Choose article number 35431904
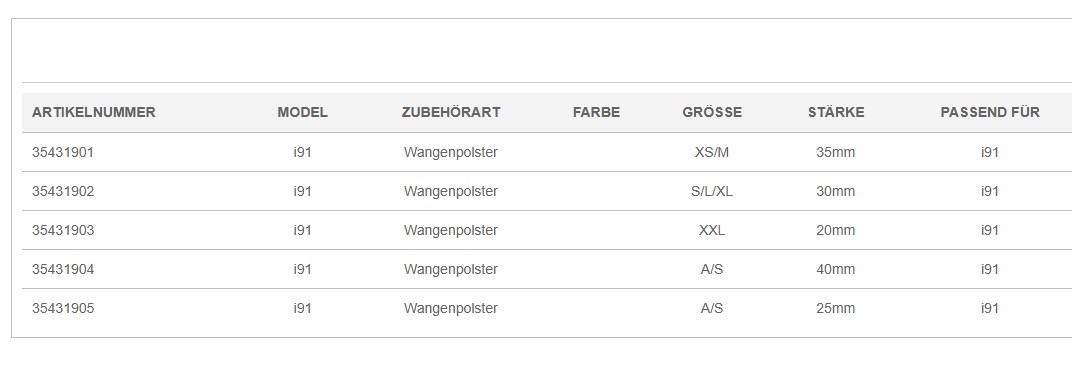This screenshot has width=1072, height=388. 63,269
